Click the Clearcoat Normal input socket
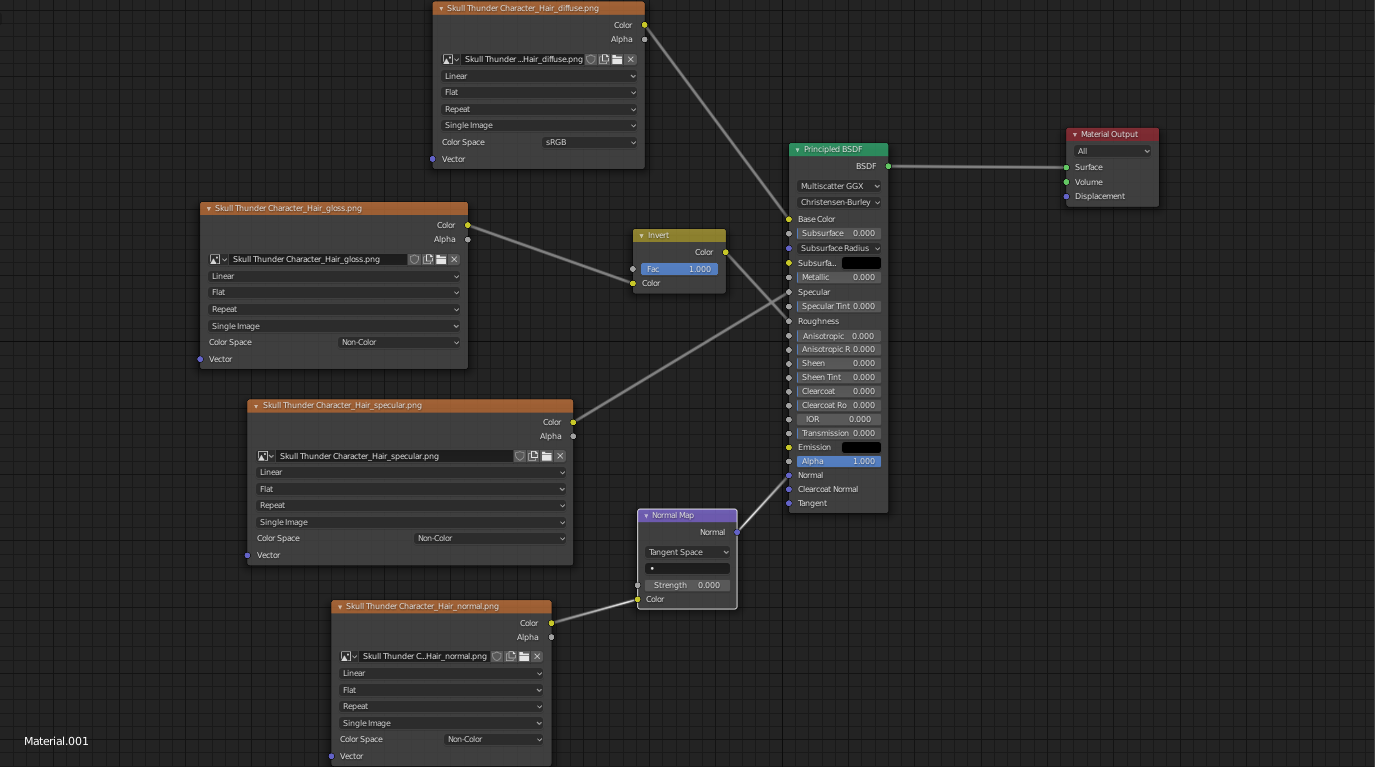 (x=789, y=489)
